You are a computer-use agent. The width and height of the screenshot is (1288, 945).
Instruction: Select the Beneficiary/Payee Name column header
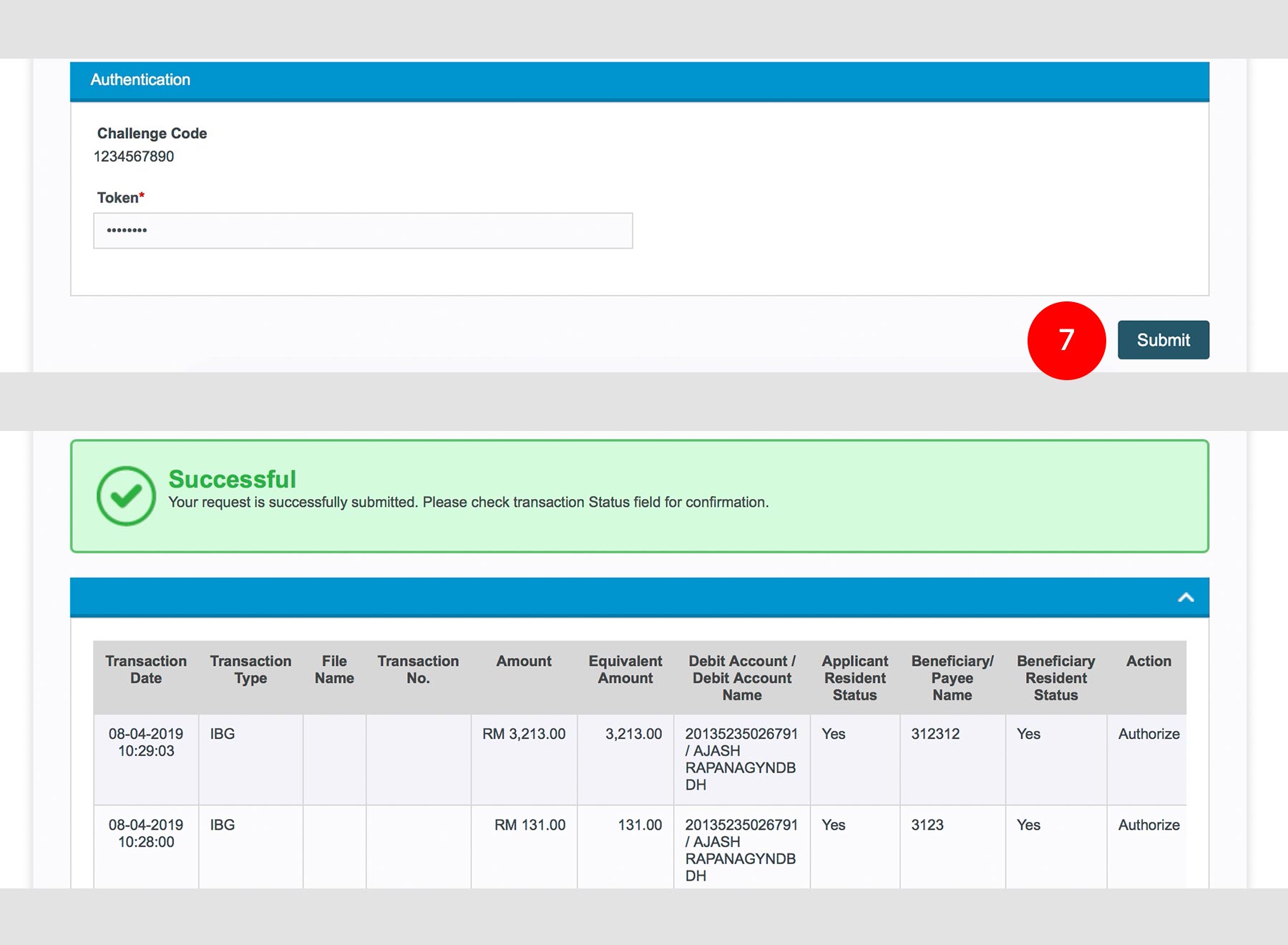coord(952,678)
